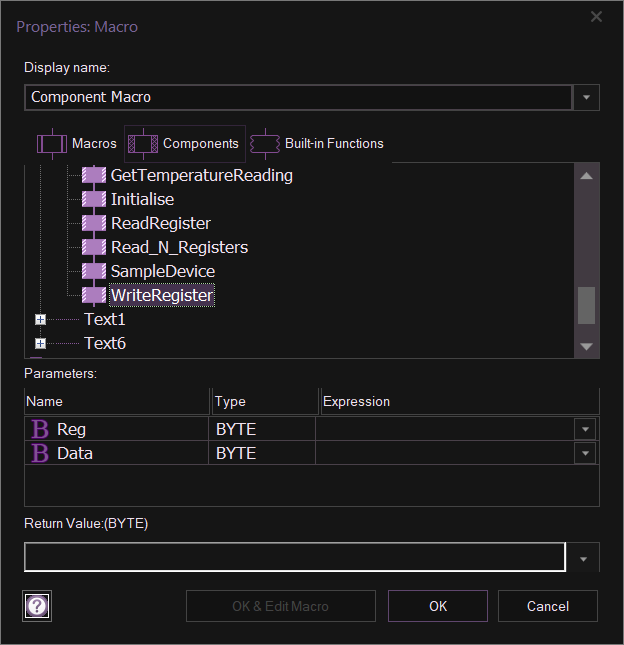This screenshot has height=645, width=624.
Task: Click the tree scrollbar thumb
Action: tap(586, 305)
